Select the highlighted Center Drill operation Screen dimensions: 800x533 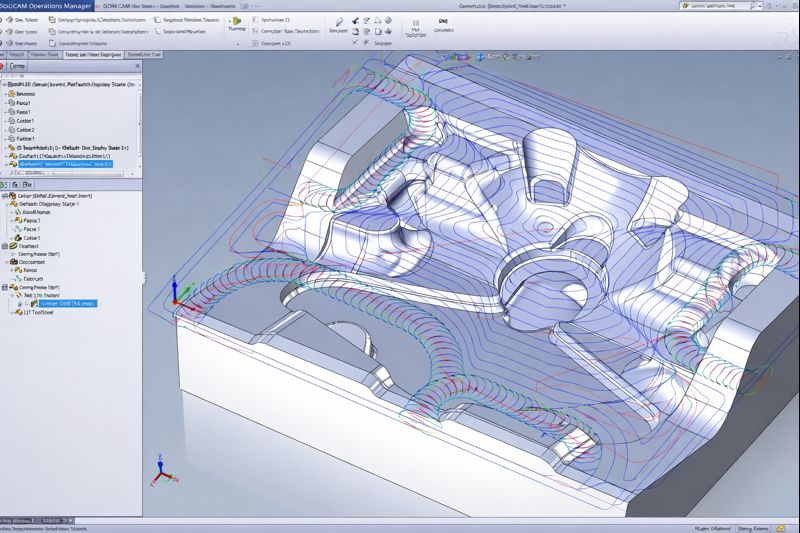click(68, 303)
